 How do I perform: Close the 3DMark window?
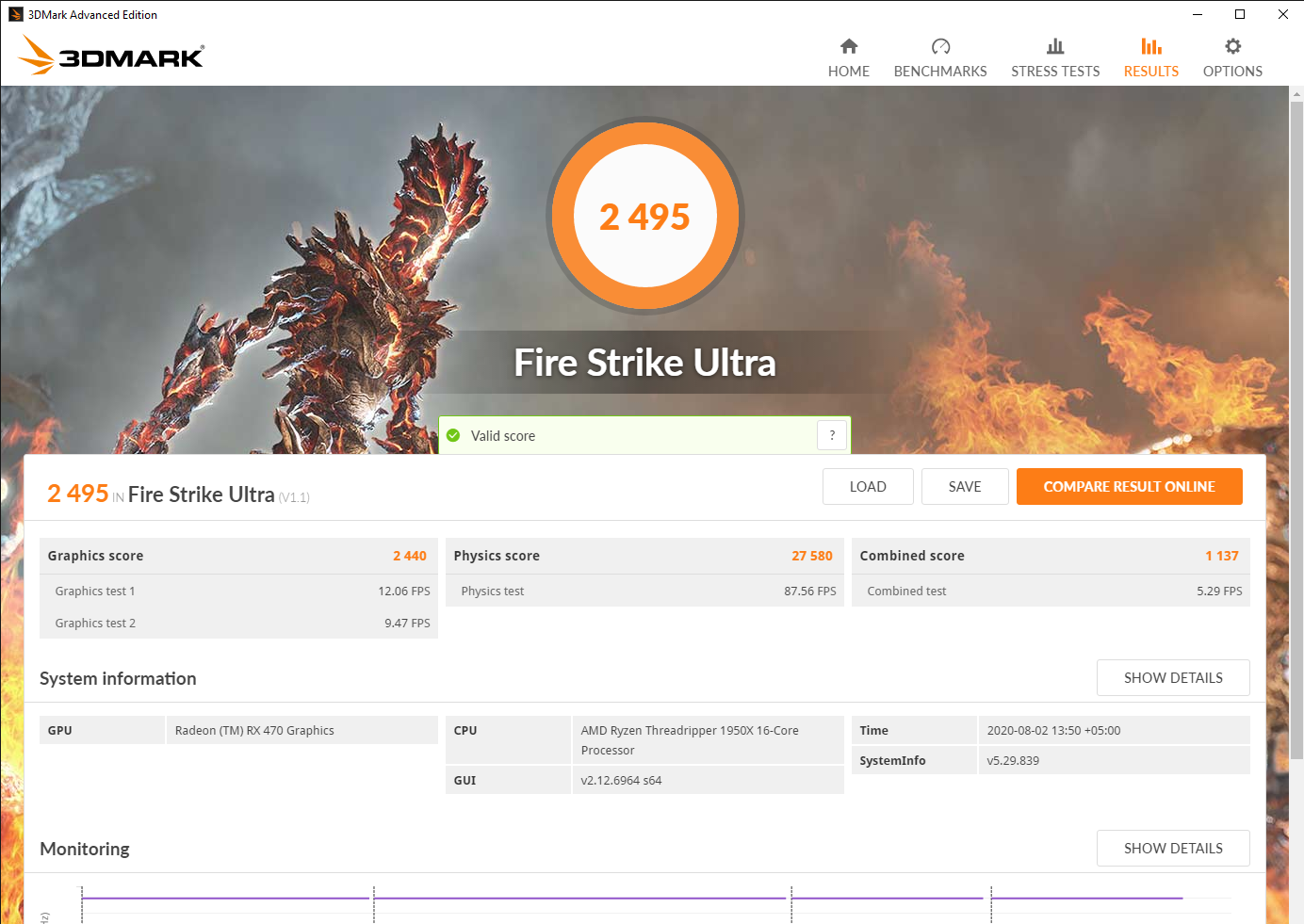[x=1282, y=14]
